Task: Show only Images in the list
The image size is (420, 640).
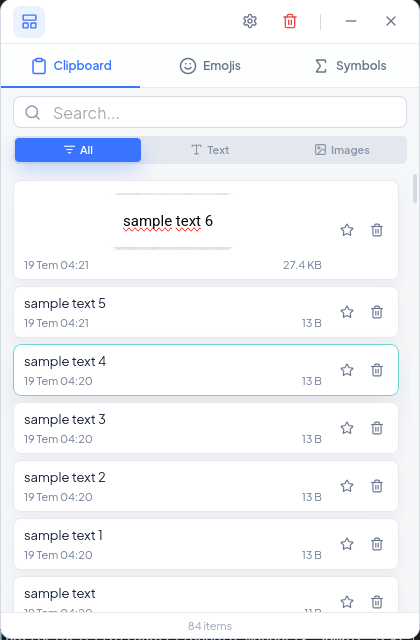Action: coord(342,150)
